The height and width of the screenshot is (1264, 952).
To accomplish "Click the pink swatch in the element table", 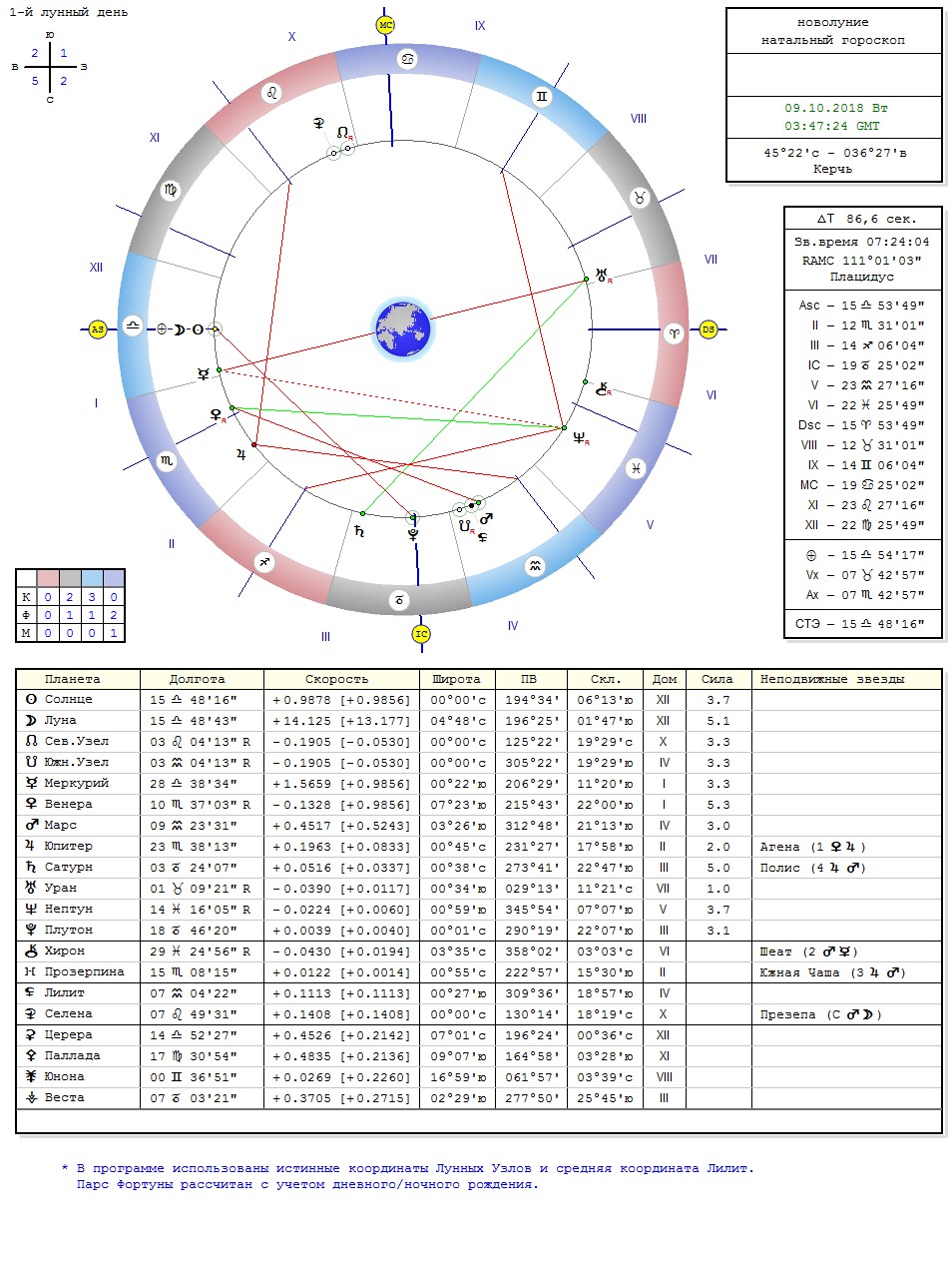I will pyautogui.click(x=48, y=578).
